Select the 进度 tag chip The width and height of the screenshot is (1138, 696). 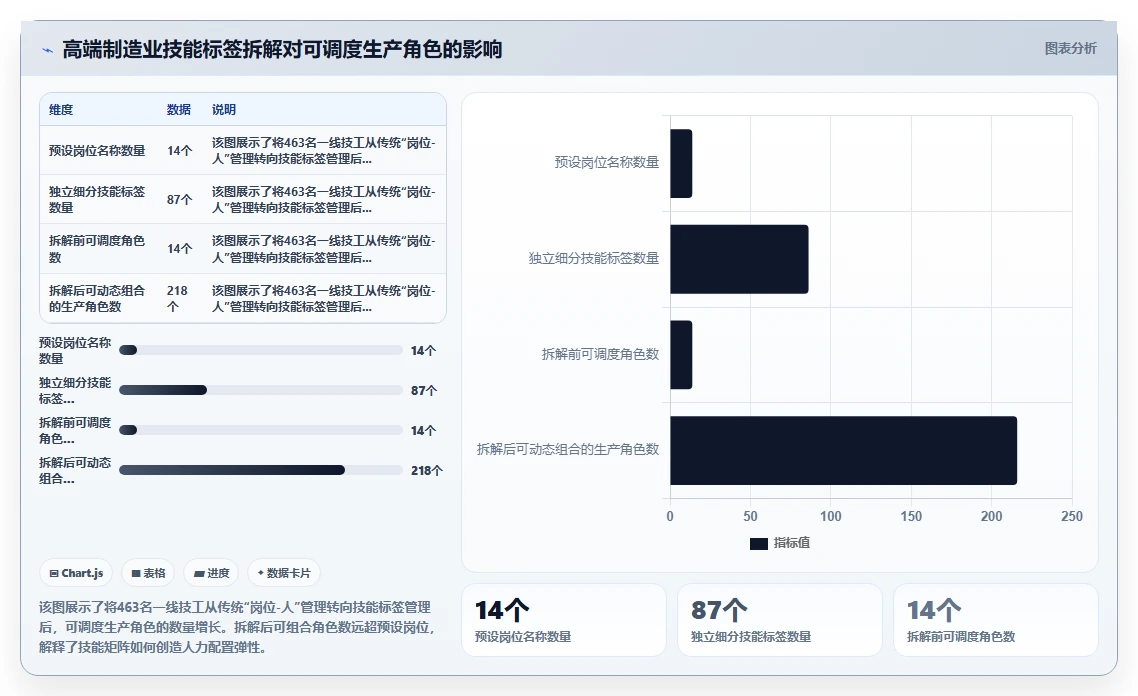click(x=211, y=573)
